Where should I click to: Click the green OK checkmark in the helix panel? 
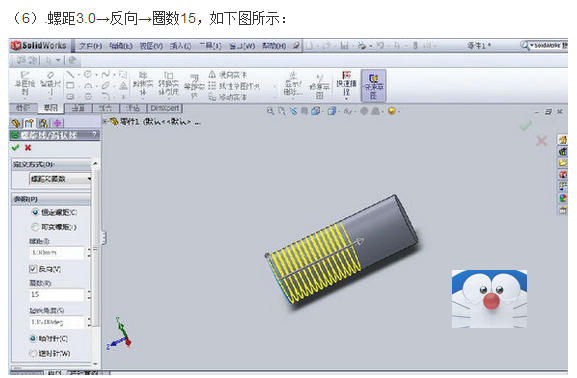coord(15,148)
